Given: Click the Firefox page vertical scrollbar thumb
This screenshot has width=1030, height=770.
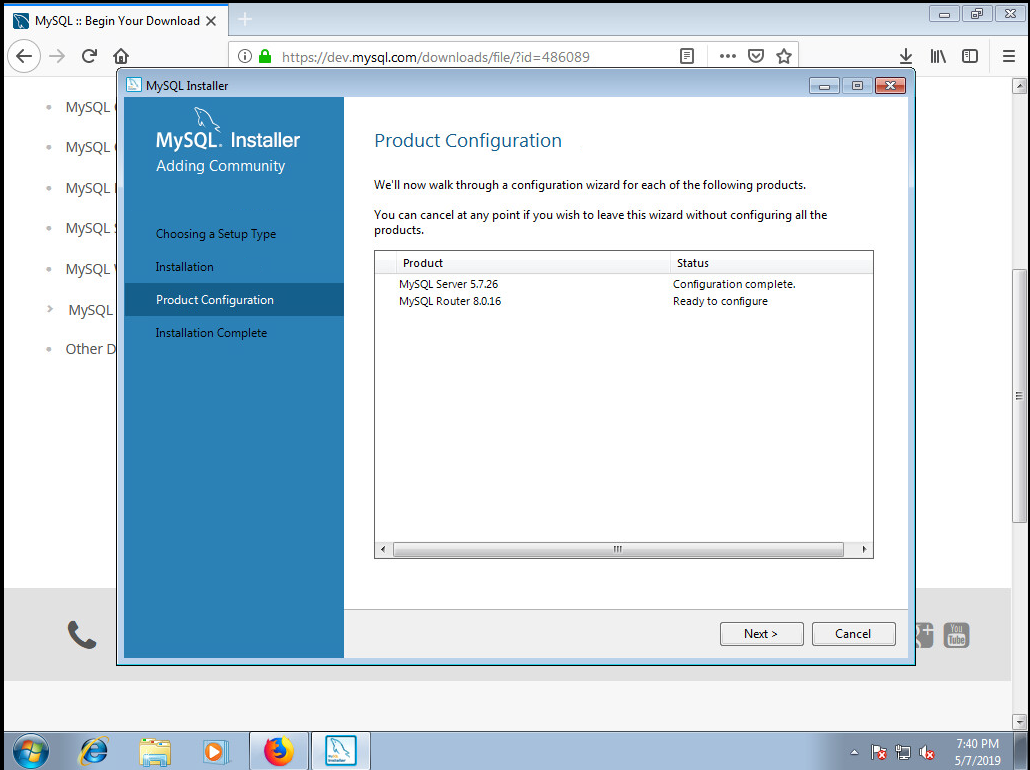Looking at the screenshot, I should point(1019,396).
